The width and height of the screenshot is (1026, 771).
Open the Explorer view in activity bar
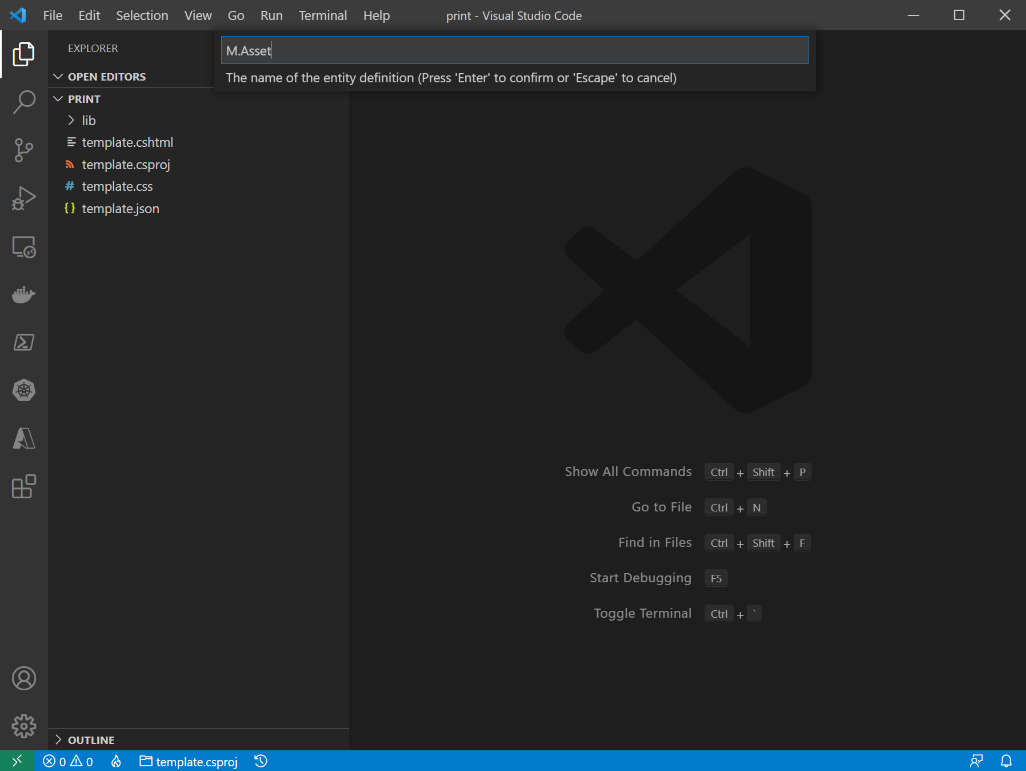coord(24,54)
